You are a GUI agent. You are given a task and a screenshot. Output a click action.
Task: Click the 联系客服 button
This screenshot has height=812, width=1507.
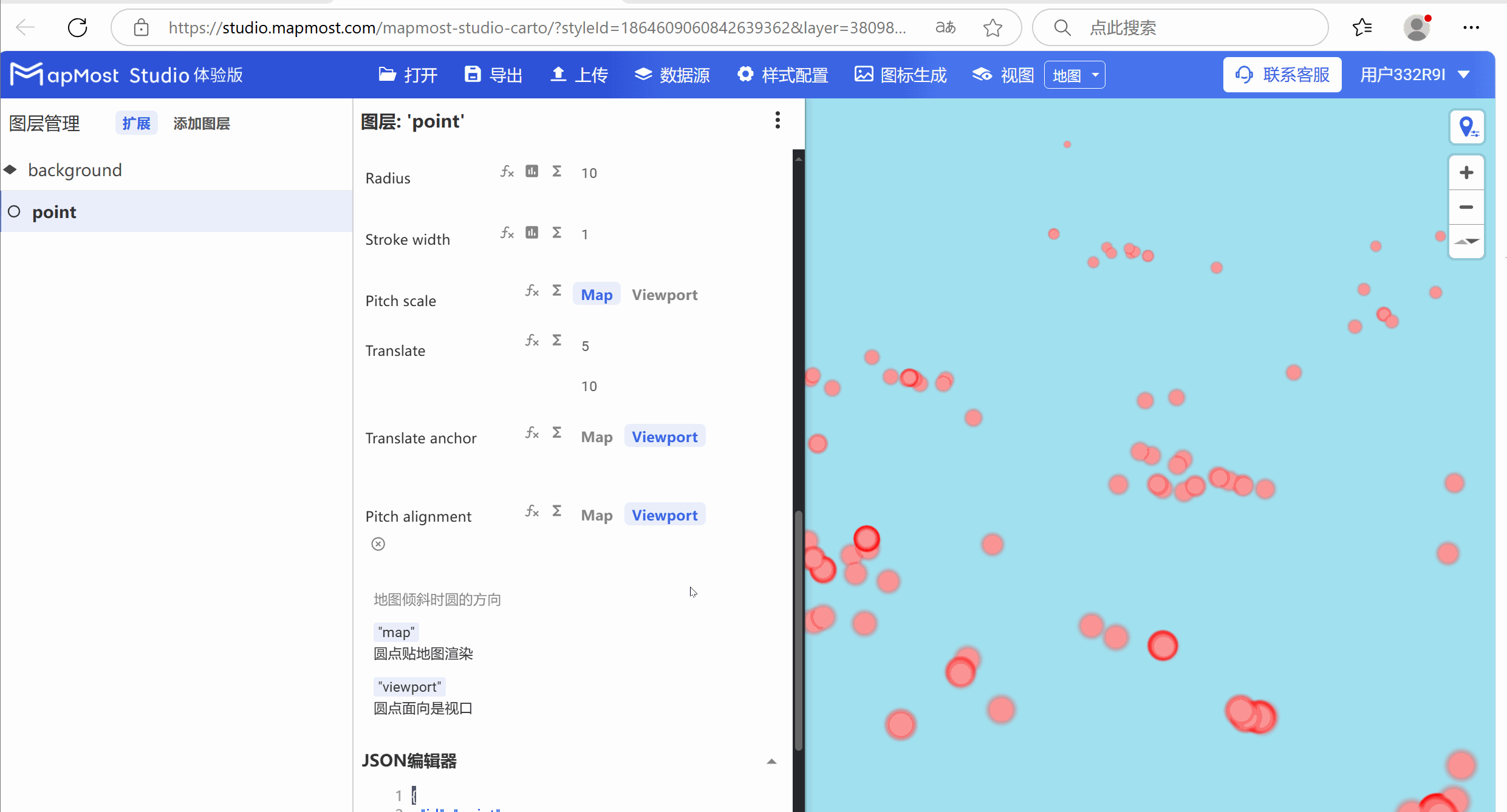pos(1282,75)
